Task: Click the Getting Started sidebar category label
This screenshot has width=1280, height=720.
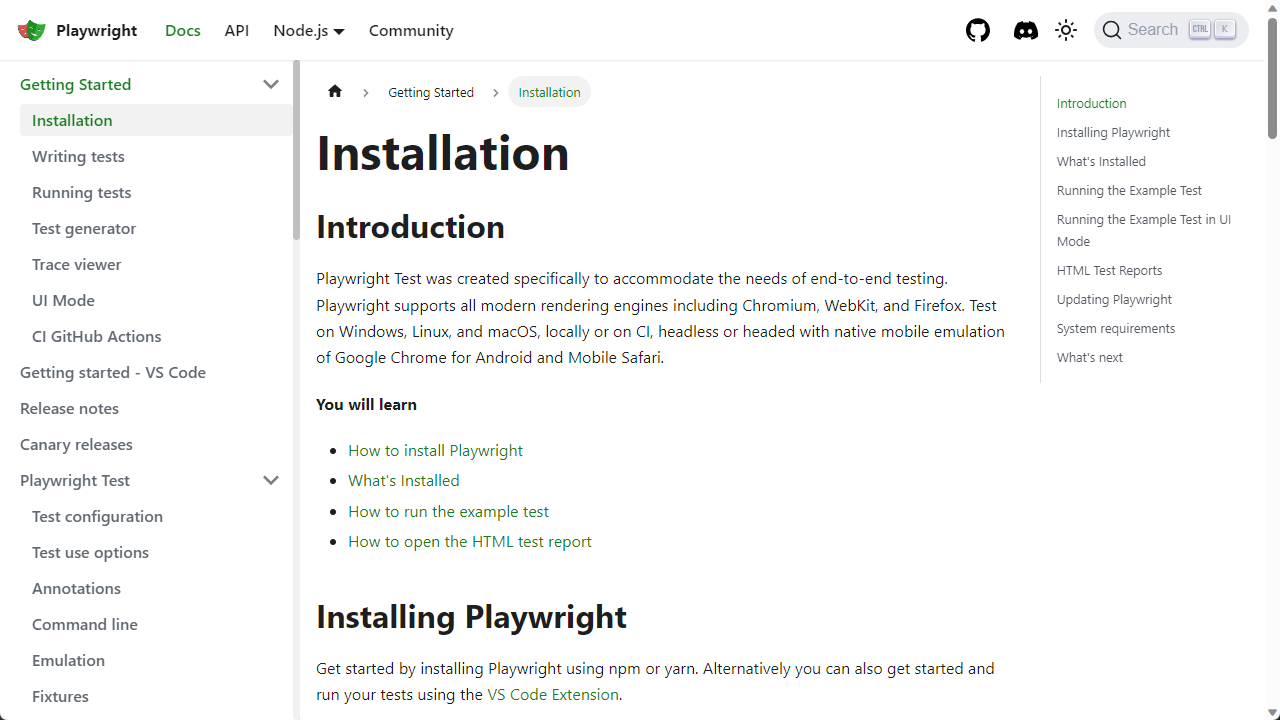Action: 75,84
